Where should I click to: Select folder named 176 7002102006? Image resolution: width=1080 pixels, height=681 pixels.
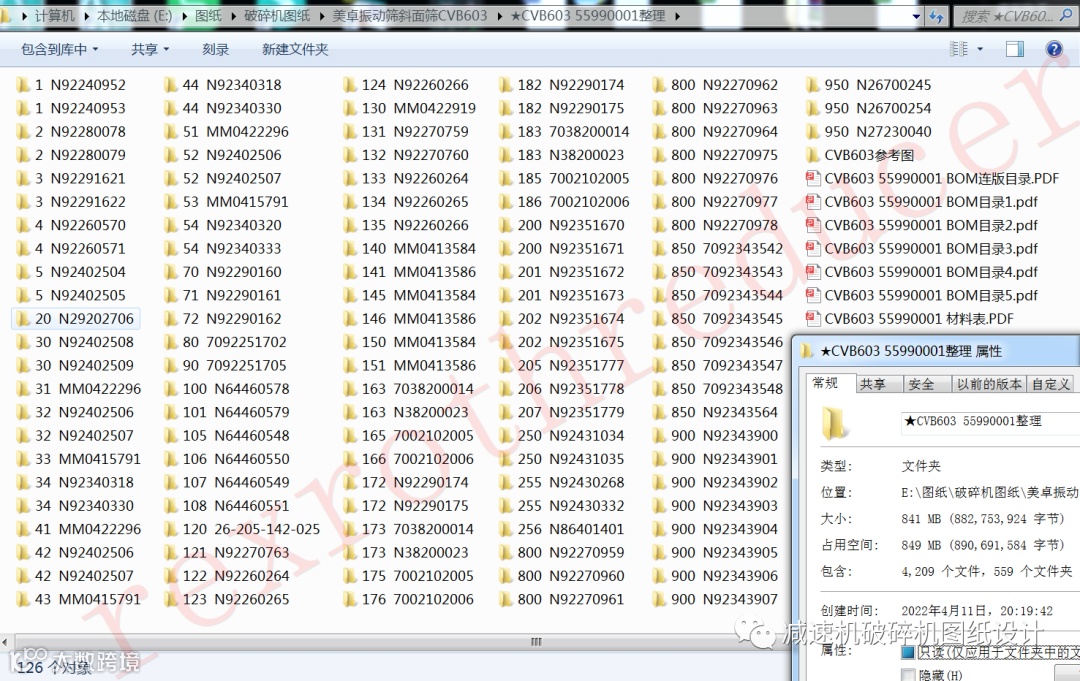coord(408,600)
